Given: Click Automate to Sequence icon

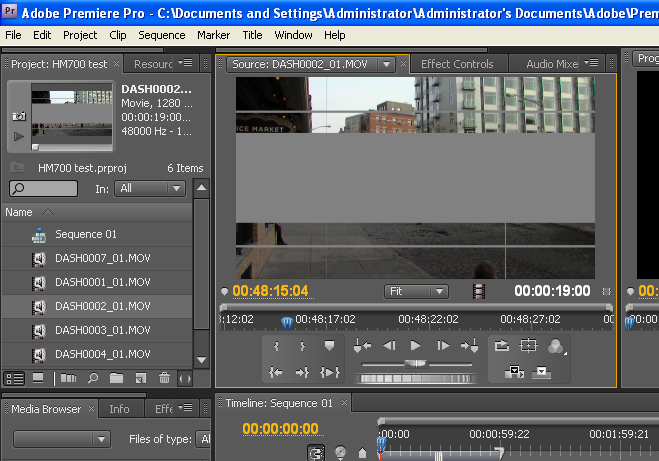Looking at the screenshot, I should pyautogui.click(x=69, y=379).
